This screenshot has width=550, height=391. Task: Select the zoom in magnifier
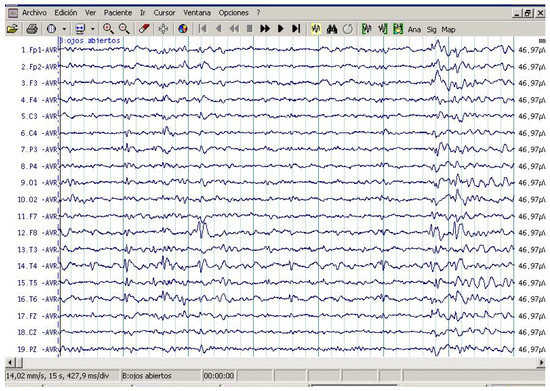[108, 29]
